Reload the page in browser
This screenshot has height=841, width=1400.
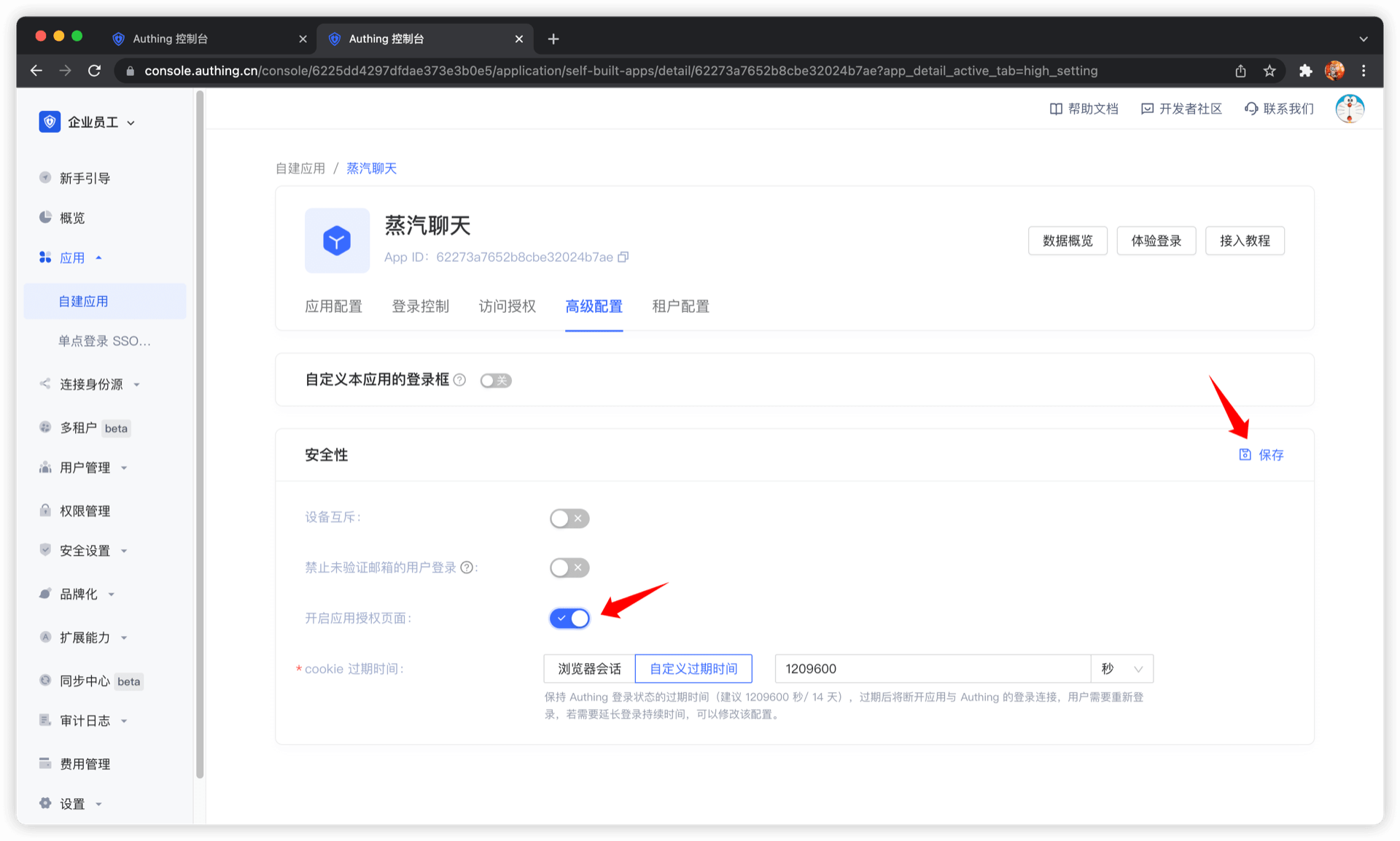94,71
